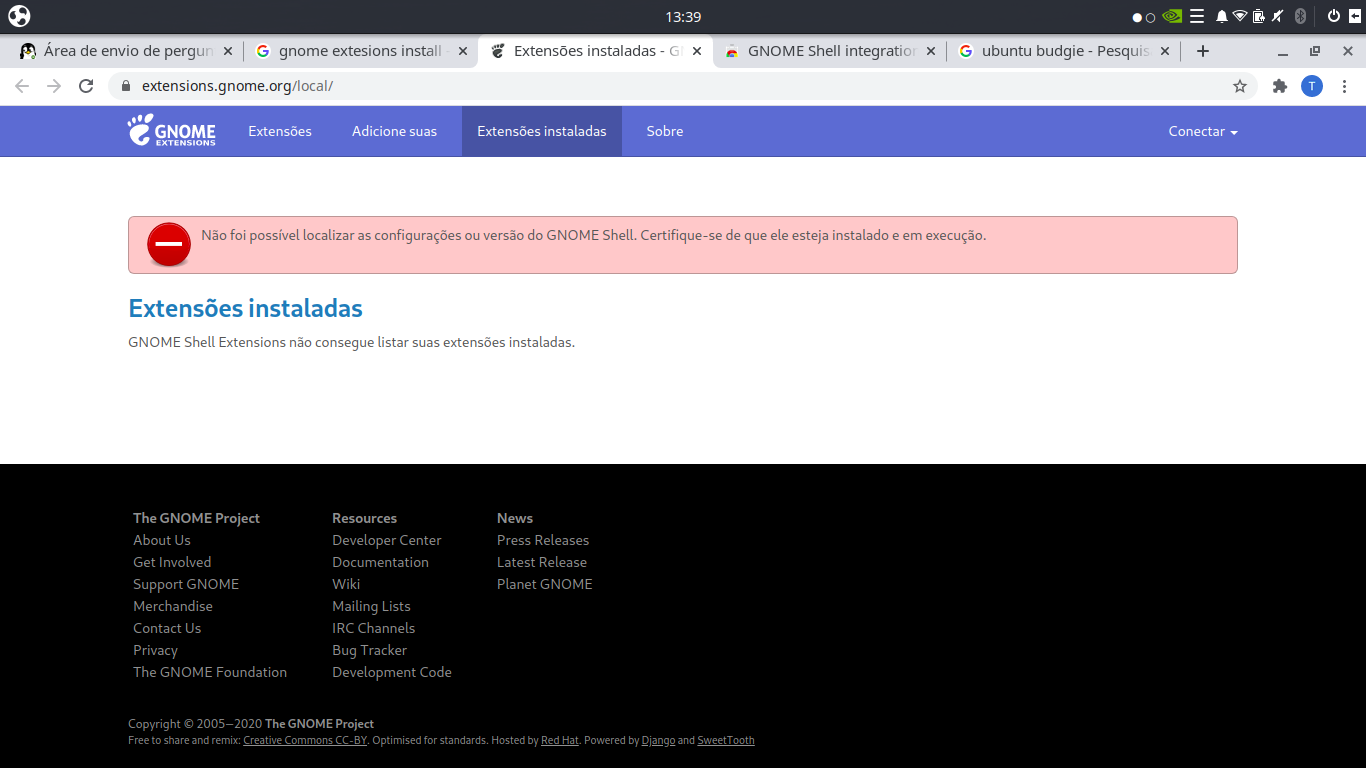This screenshot has width=1366, height=768.
Task: Open the 'Wiki' footer link
Action: 346,584
